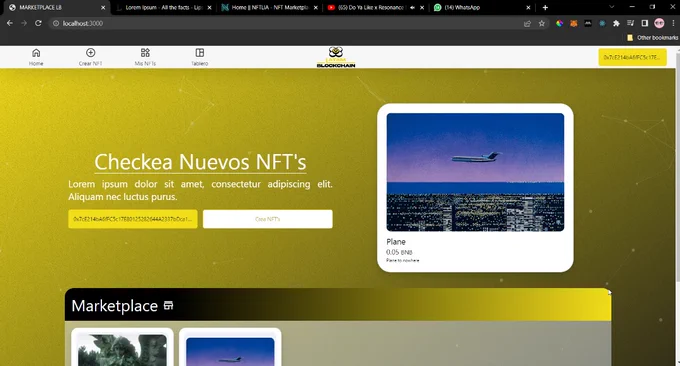Click the white Crea NFT's button
The width and height of the screenshot is (680, 366).
point(268,219)
